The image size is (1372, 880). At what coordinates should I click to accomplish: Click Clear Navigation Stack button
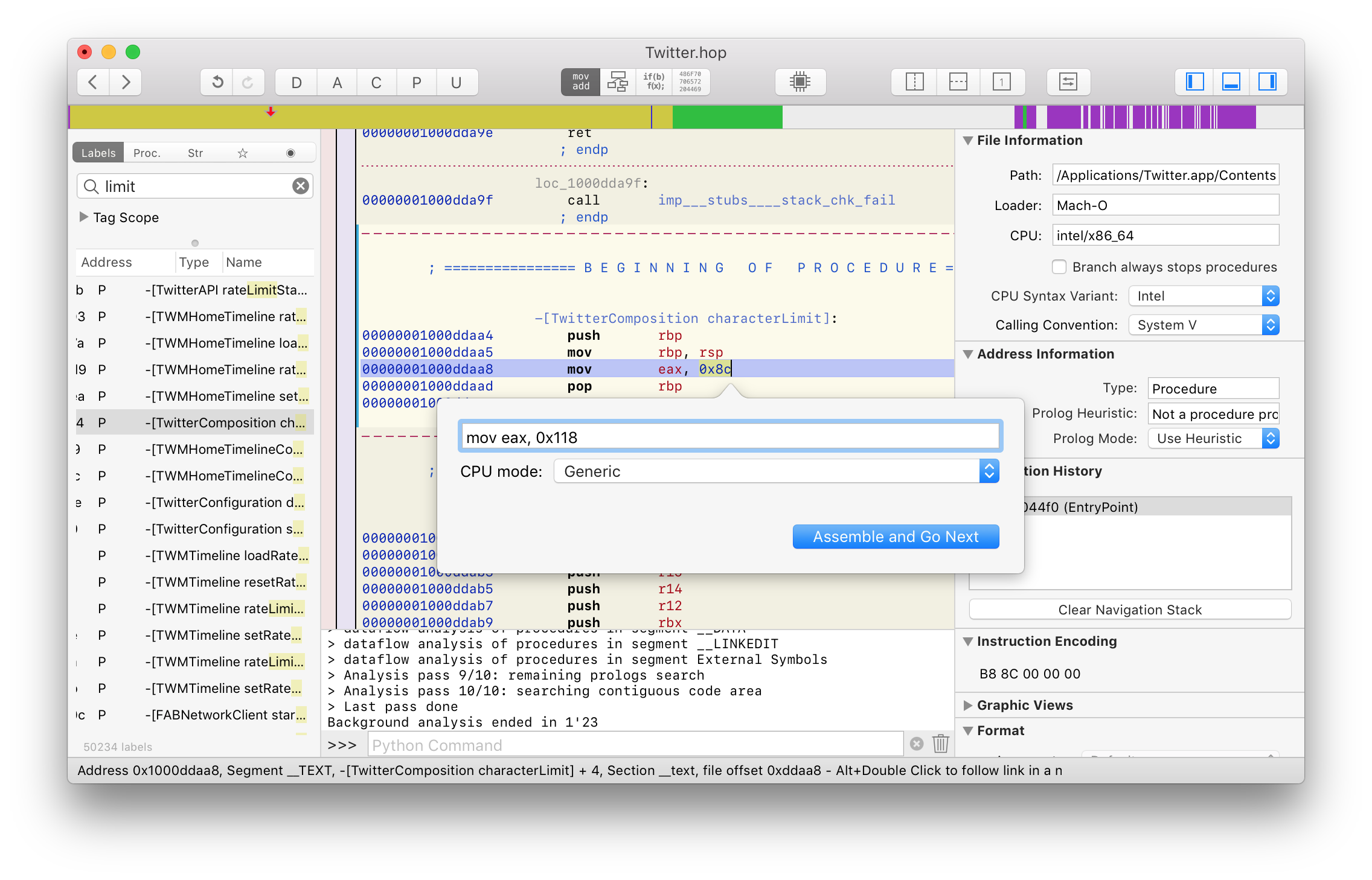1130,610
